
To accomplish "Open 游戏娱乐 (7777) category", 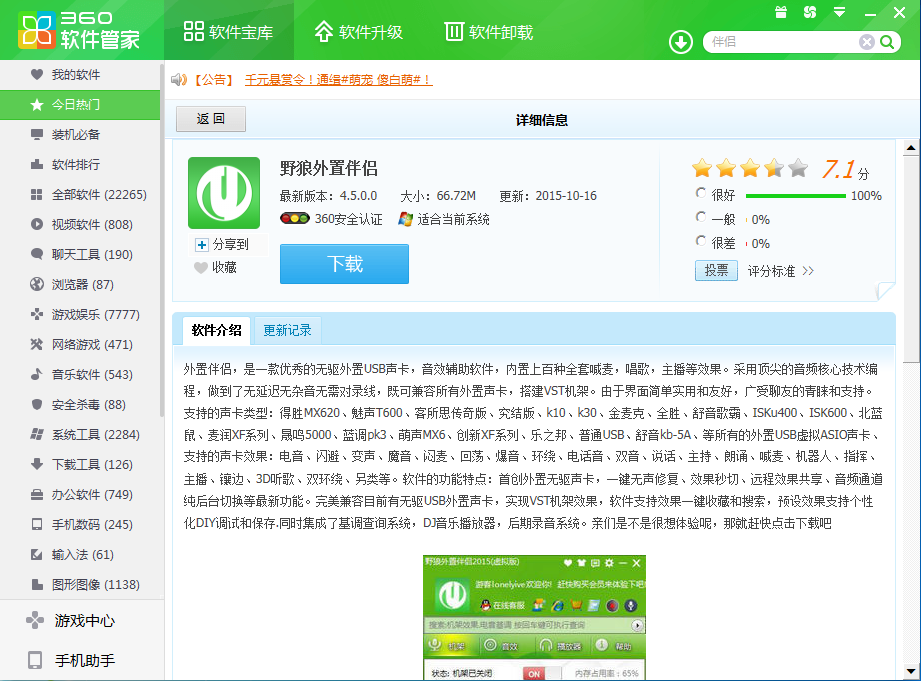I will pos(80,314).
